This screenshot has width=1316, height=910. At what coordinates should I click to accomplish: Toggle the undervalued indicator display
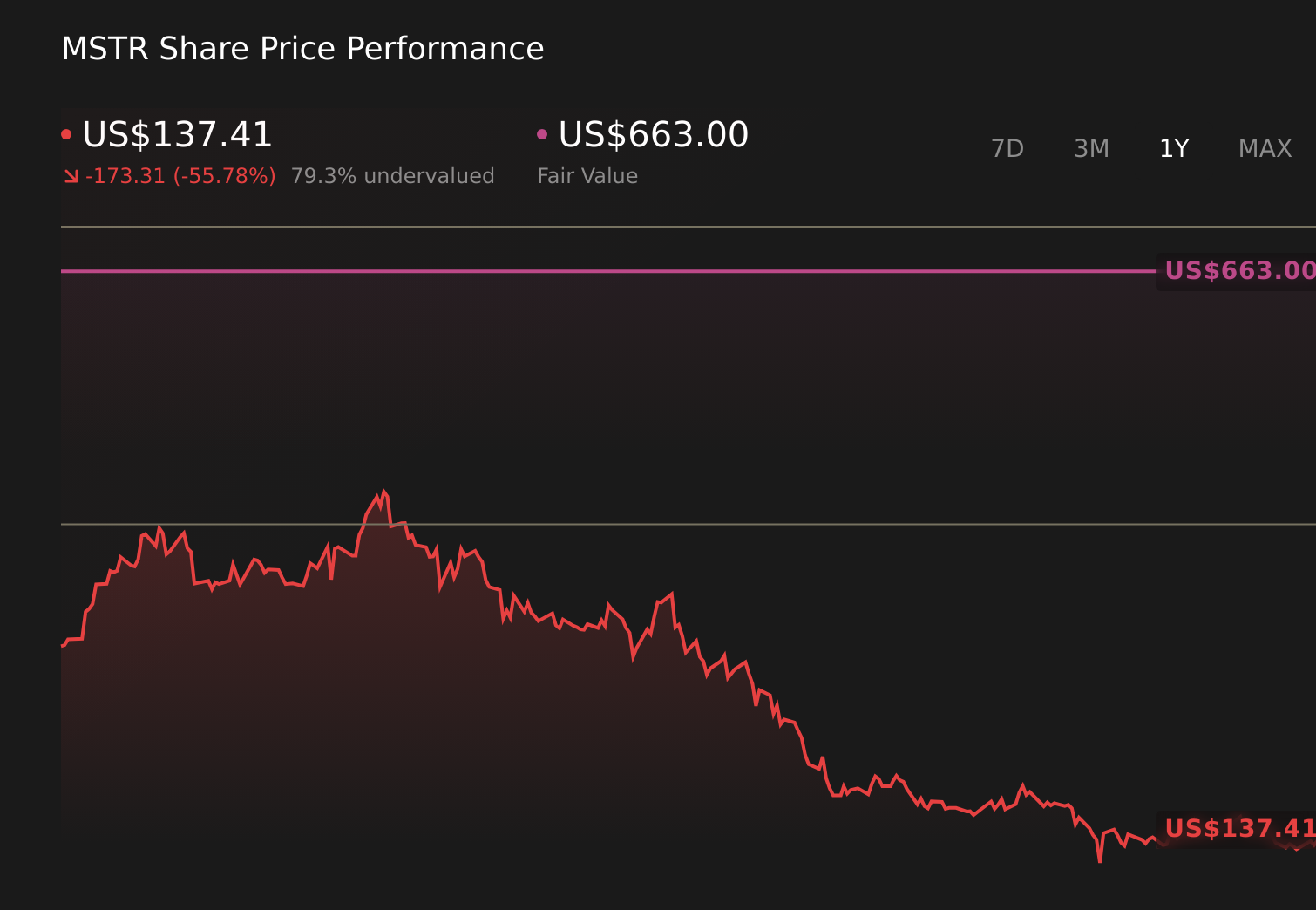[394, 175]
